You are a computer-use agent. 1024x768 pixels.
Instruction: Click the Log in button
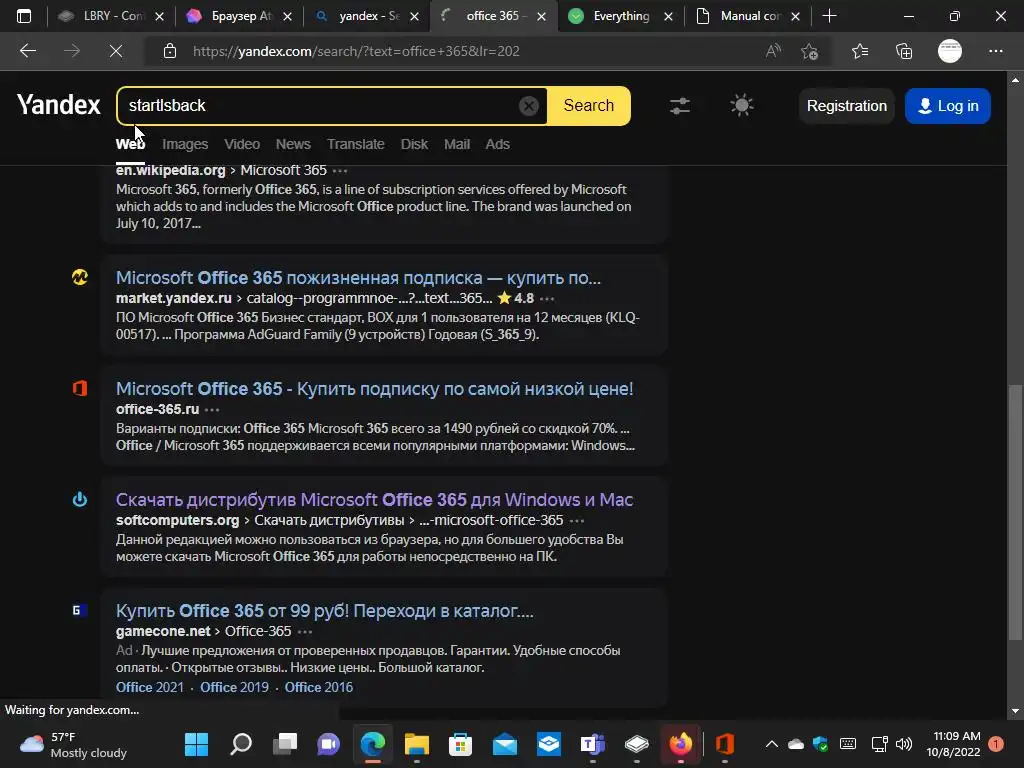[x=948, y=106]
